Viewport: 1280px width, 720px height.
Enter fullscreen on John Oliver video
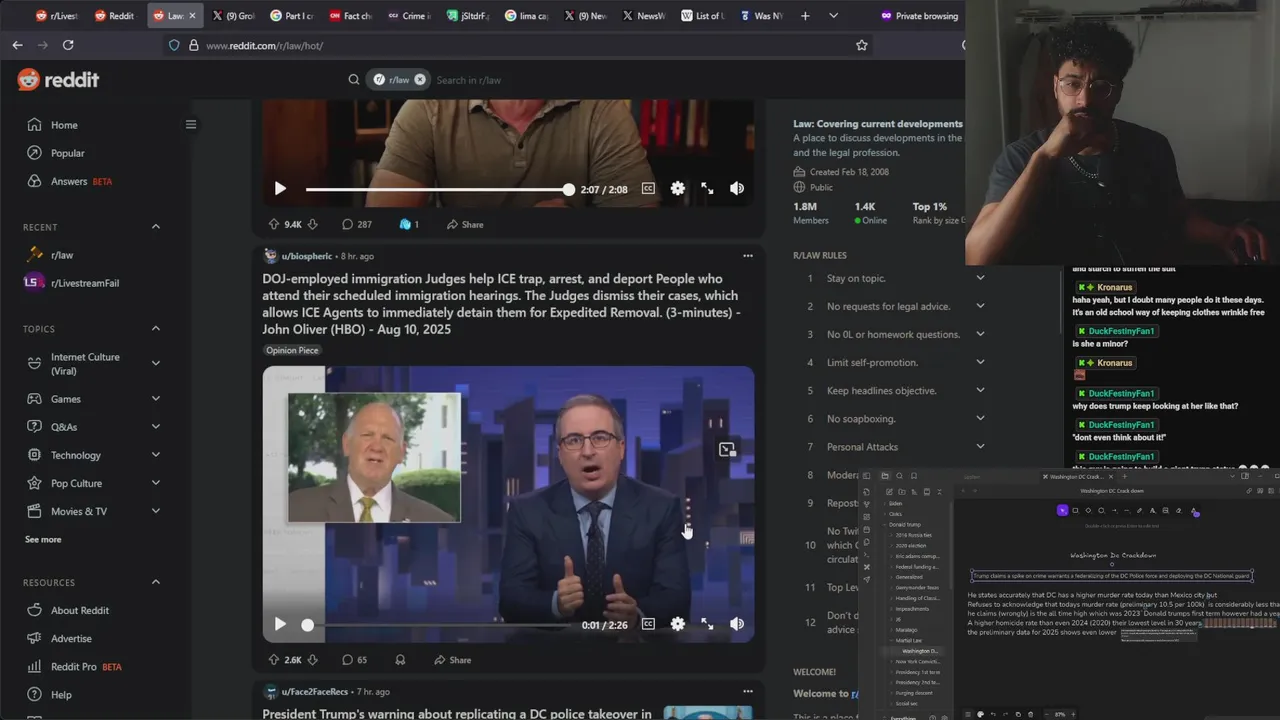[707, 624]
